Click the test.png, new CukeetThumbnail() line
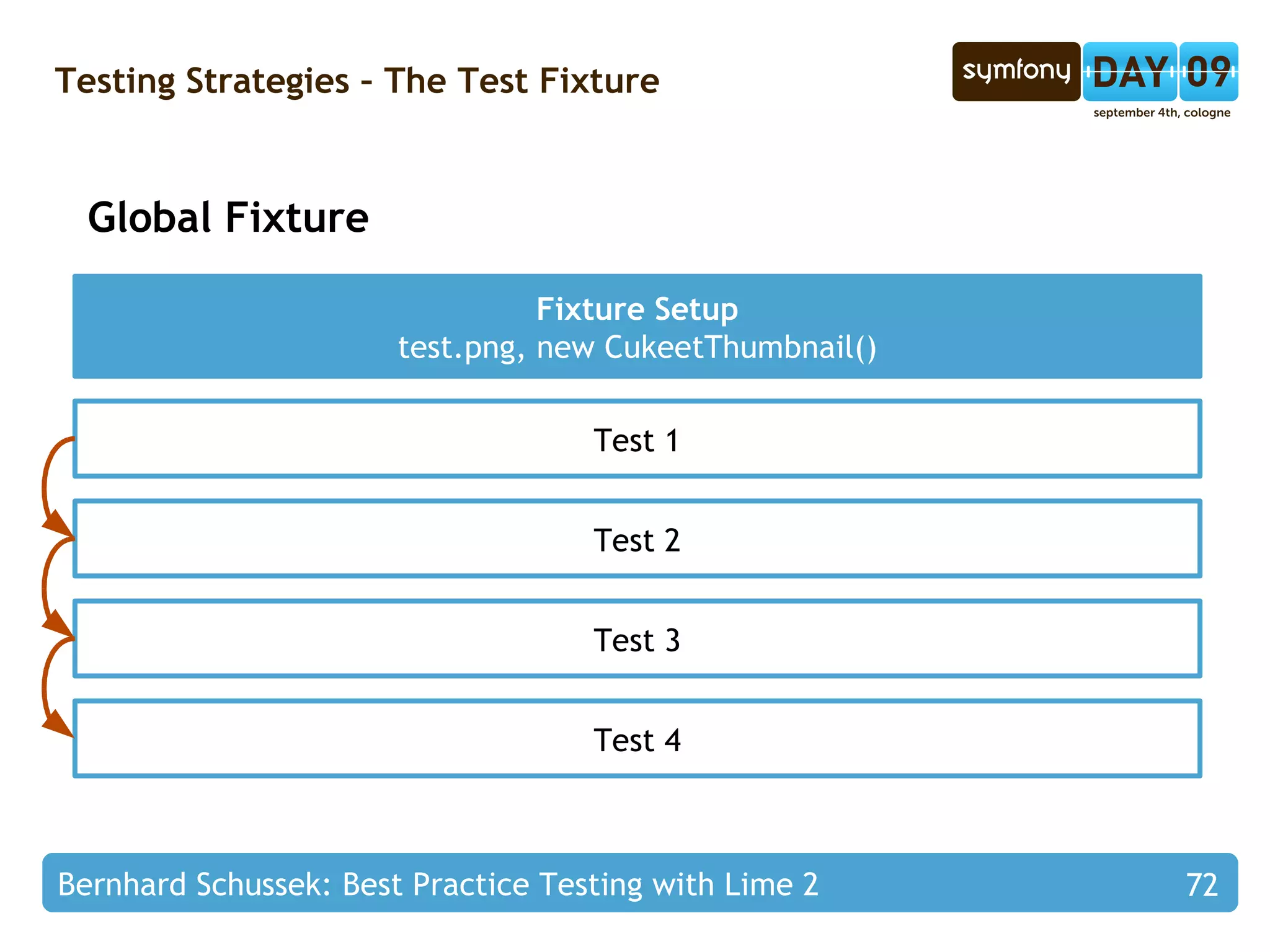The width and height of the screenshot is (1270, 952). tap(637, 347)
